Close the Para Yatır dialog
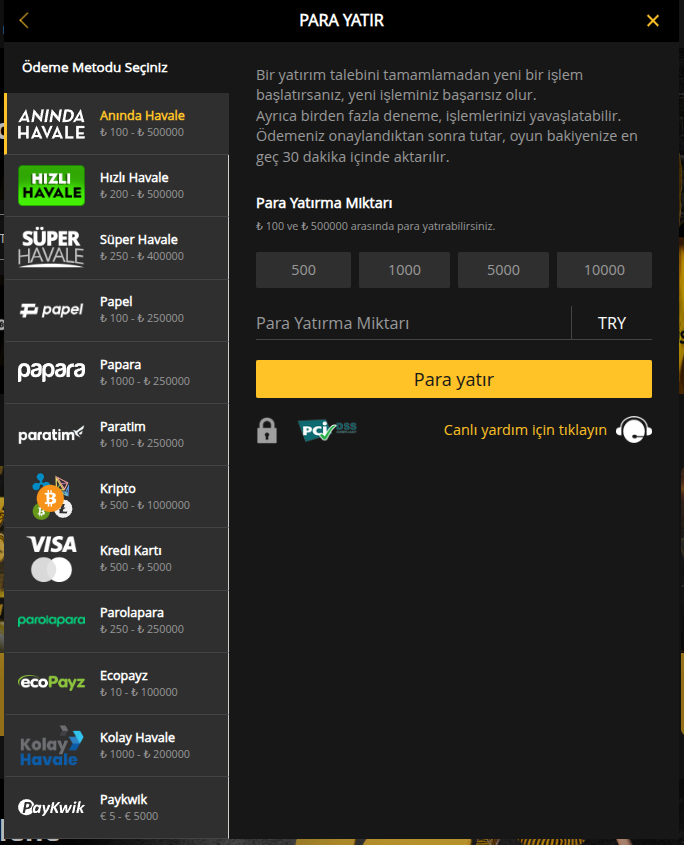The width and height of the screenshot is (684, 845). (x=652, y=20)
